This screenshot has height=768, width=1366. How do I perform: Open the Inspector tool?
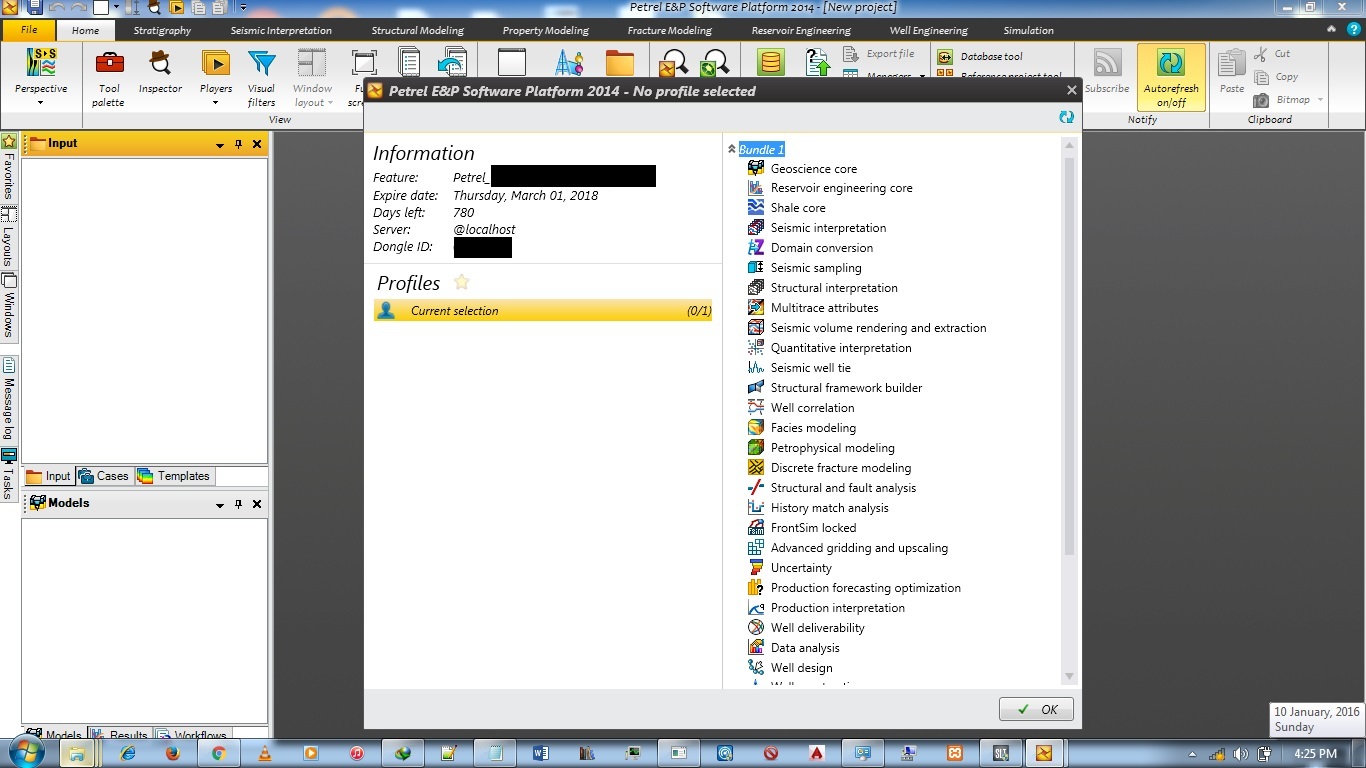point(160,74)
